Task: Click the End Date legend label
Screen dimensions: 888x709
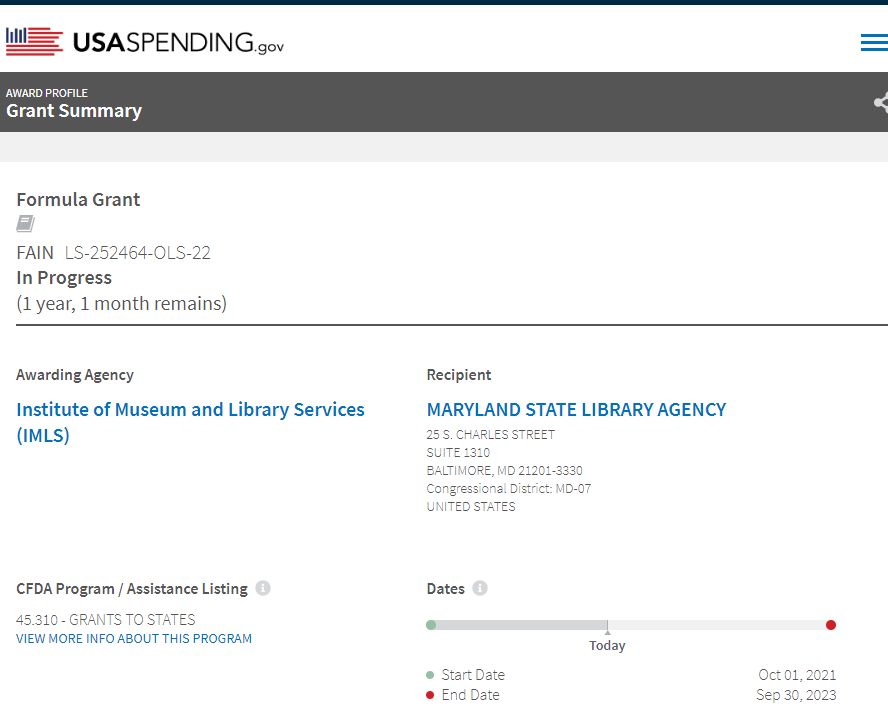Action: click(x=470, y=695)
